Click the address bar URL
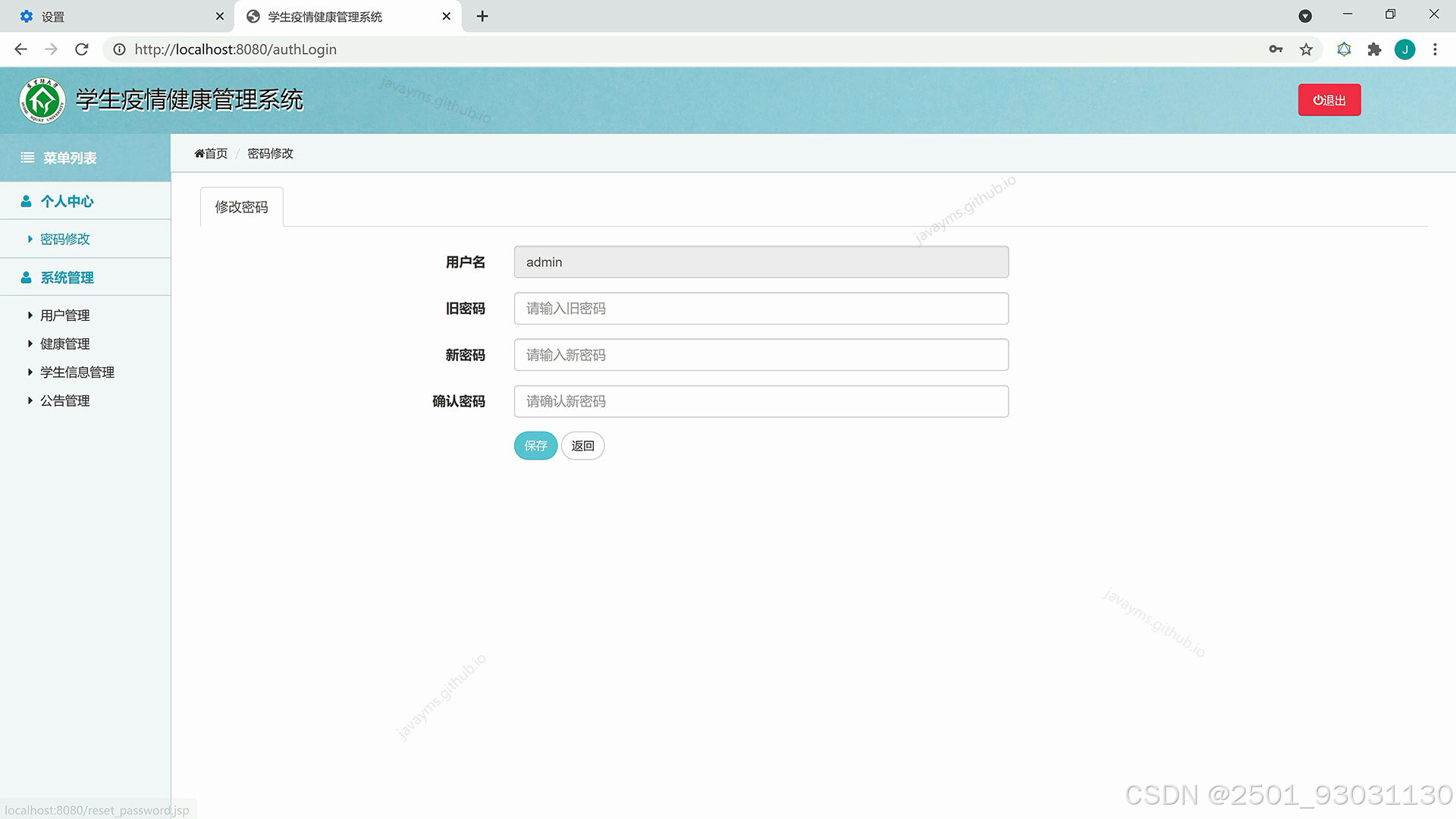1456x819 pixels. click(x=236, y=49)
